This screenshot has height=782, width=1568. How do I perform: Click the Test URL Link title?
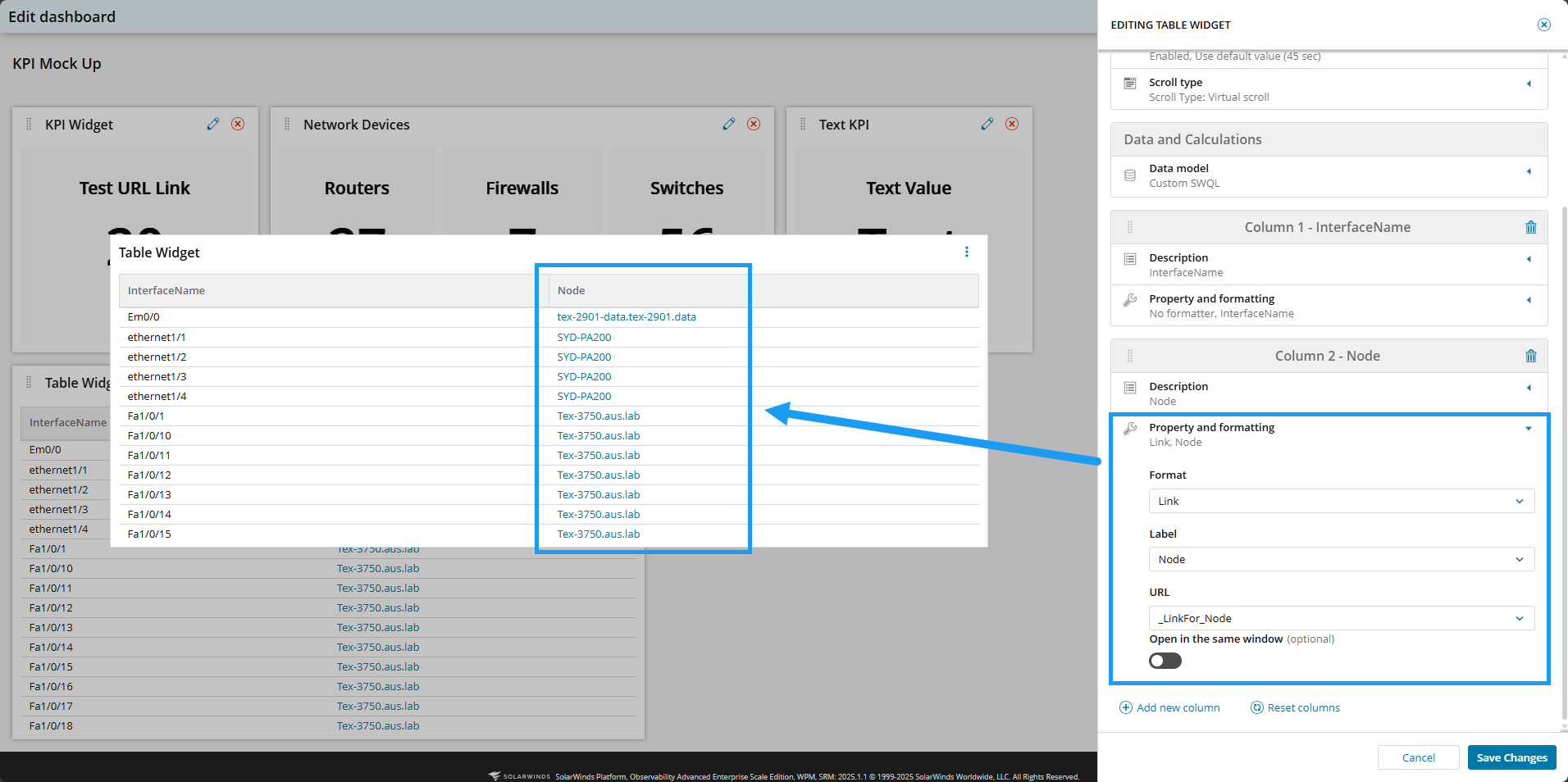pyautogui.click(x=134, y=188)
